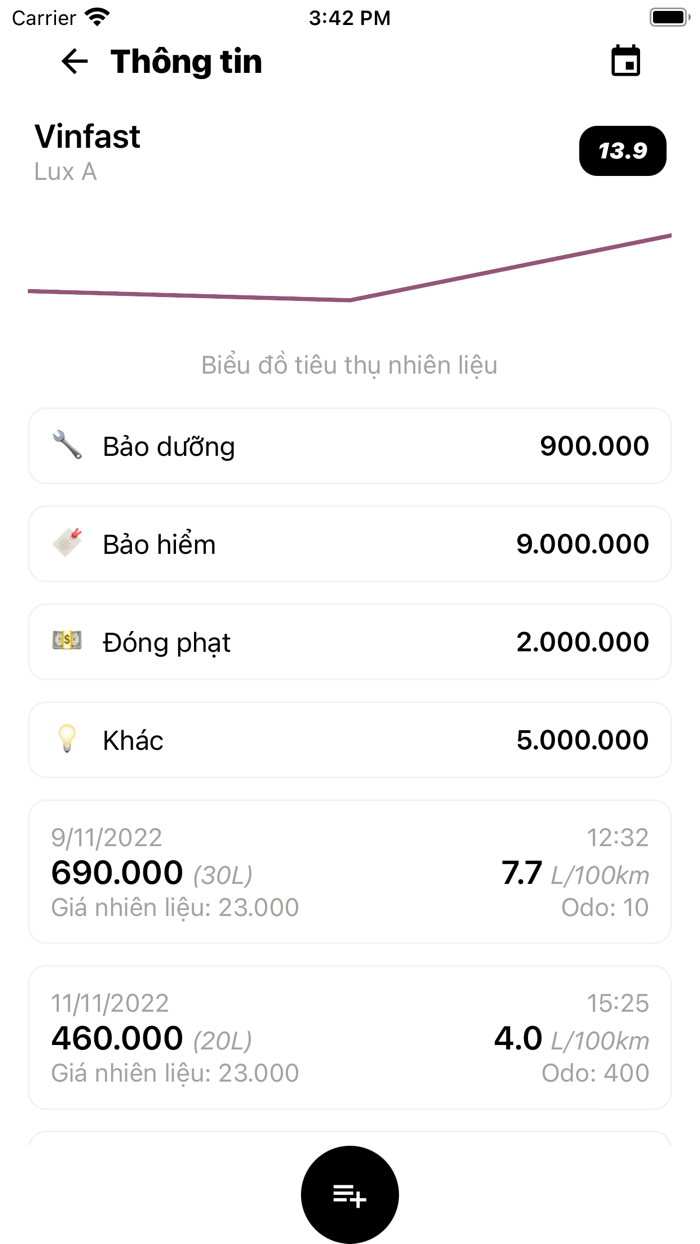Tap the 7.7 L/100km consumption value
The width and height of the screenshot is (700, 1244).
click(522, 872)
